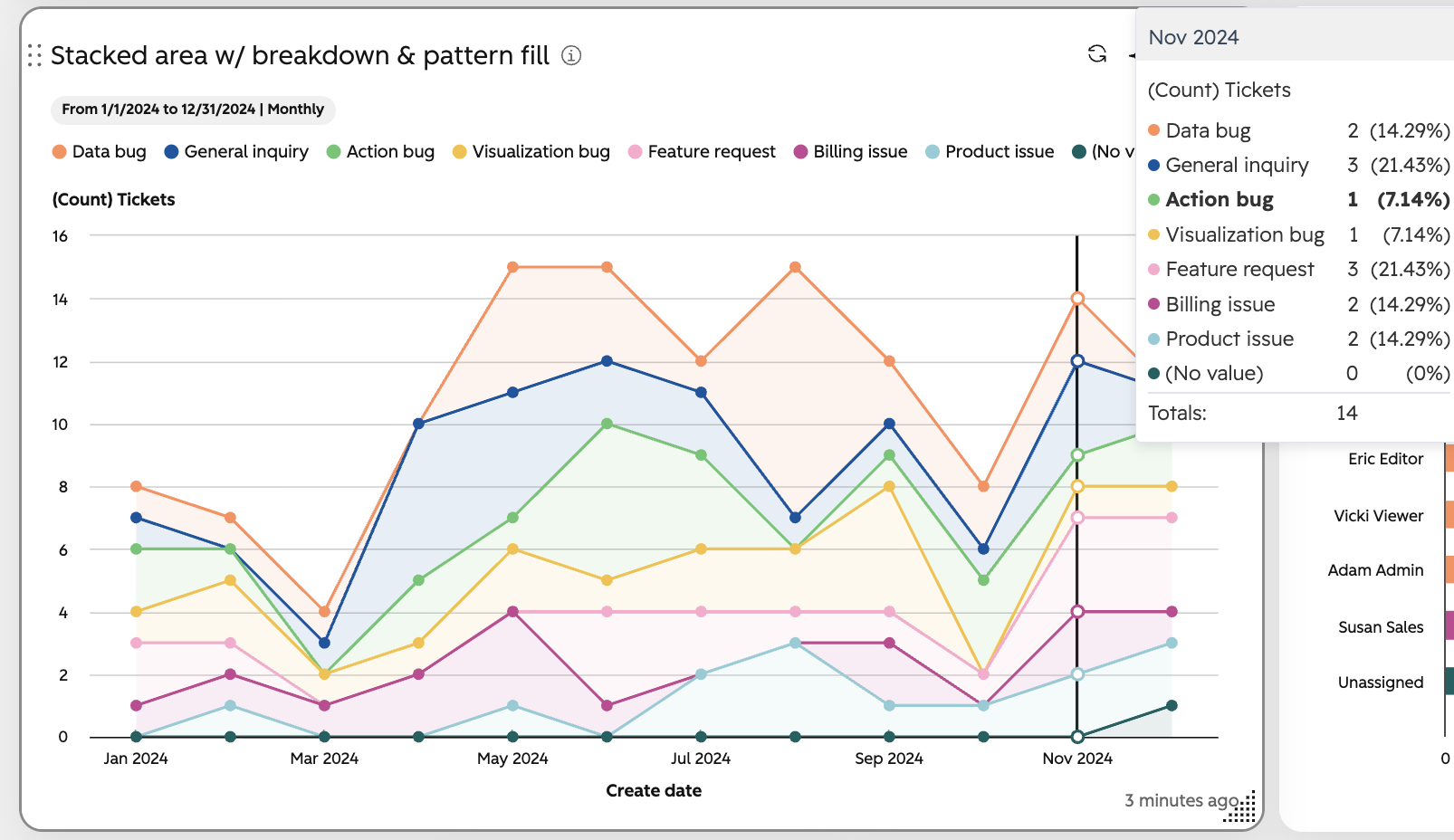This screenshot has height=840, width=1454.
Task: Toggle Feature request legend entry
Action: pos(702,152)
